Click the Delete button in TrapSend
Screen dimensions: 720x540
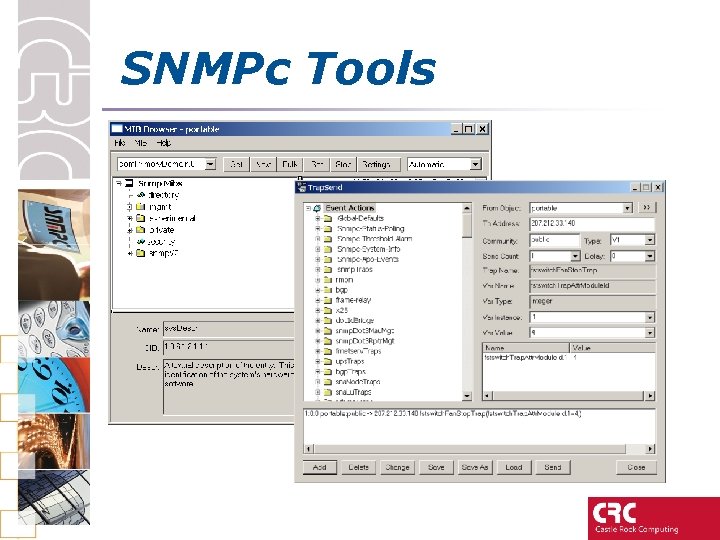pos(359,467)
